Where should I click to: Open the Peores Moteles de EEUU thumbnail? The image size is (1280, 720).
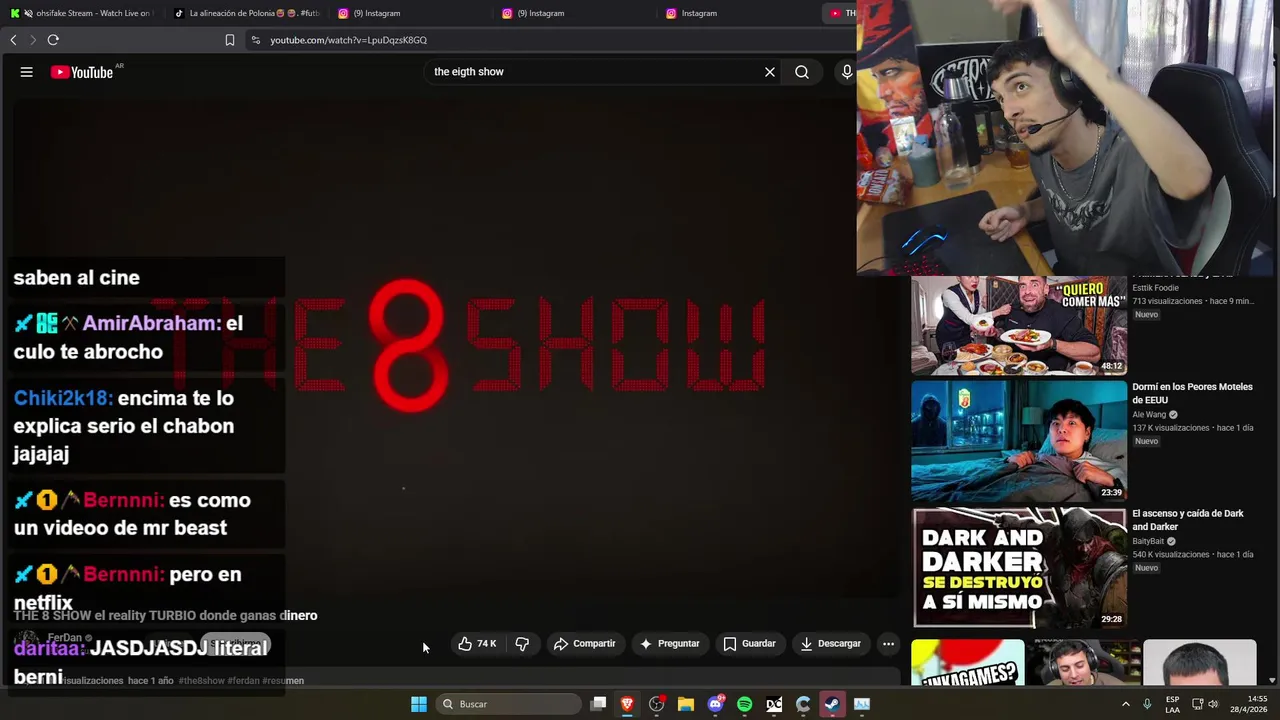tap(1019, 440)
